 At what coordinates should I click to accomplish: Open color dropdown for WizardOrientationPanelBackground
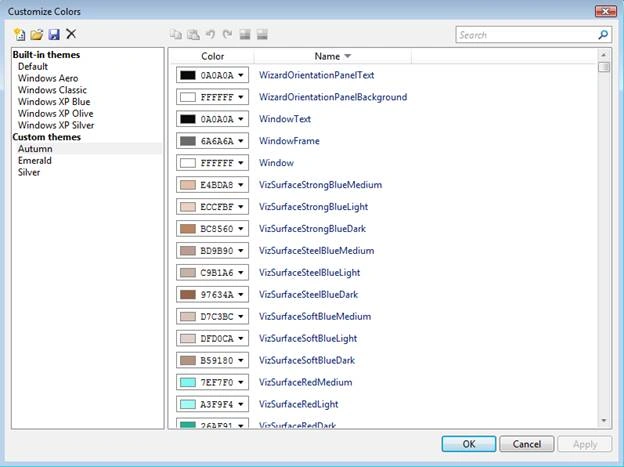click(241, 97)
